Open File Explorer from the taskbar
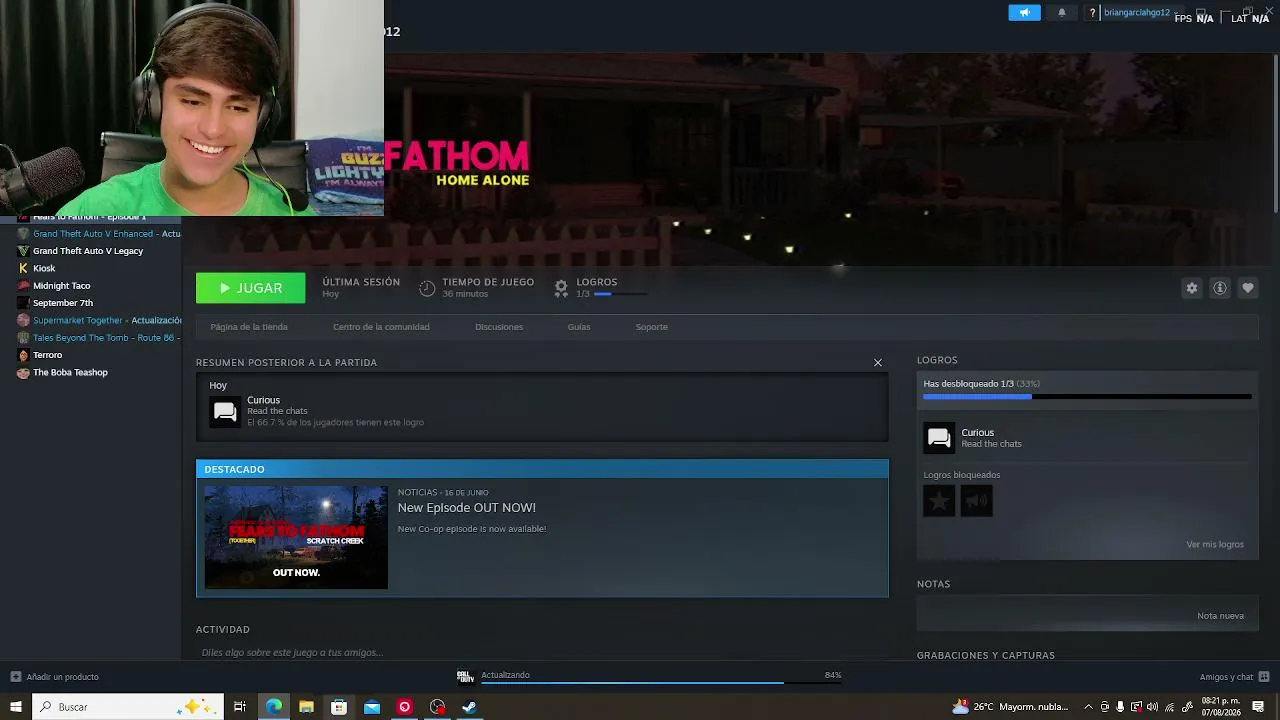The height and width of the screenshot is (720, 1280). click(306, 707)
